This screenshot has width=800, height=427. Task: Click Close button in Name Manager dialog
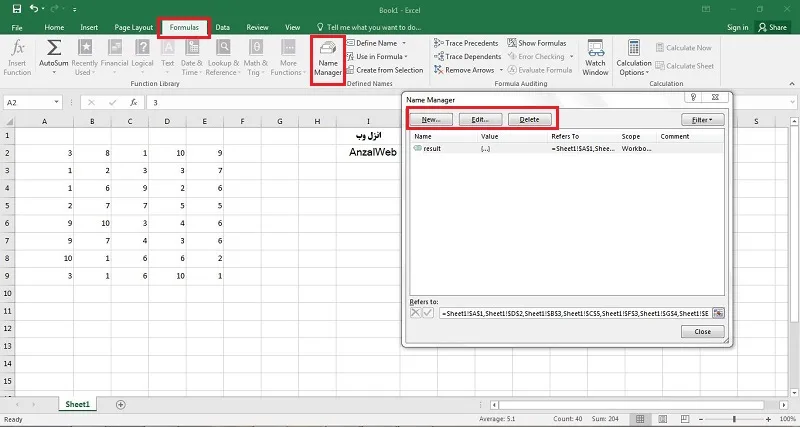click(703, 332)
